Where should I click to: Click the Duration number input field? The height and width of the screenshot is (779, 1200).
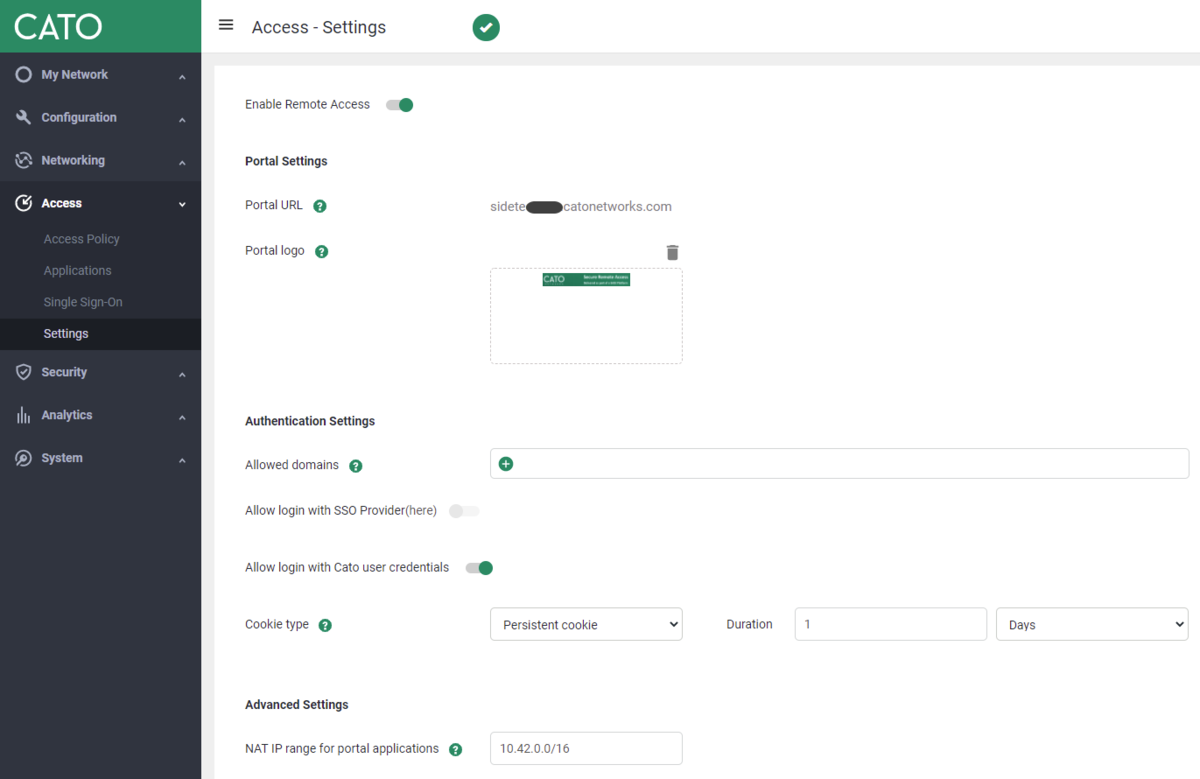890,624
